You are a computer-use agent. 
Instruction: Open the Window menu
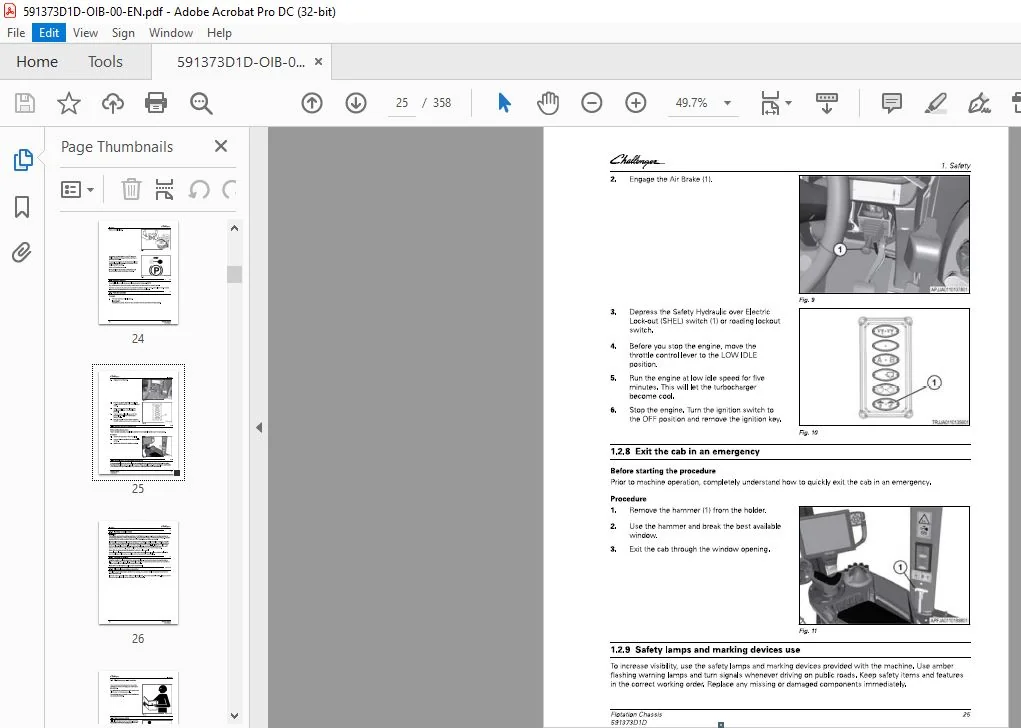171,33
